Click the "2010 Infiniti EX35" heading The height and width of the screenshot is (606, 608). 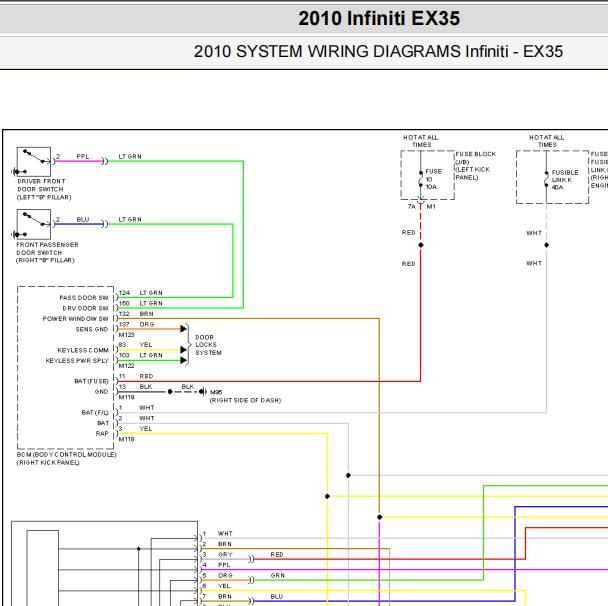[379, 18]
